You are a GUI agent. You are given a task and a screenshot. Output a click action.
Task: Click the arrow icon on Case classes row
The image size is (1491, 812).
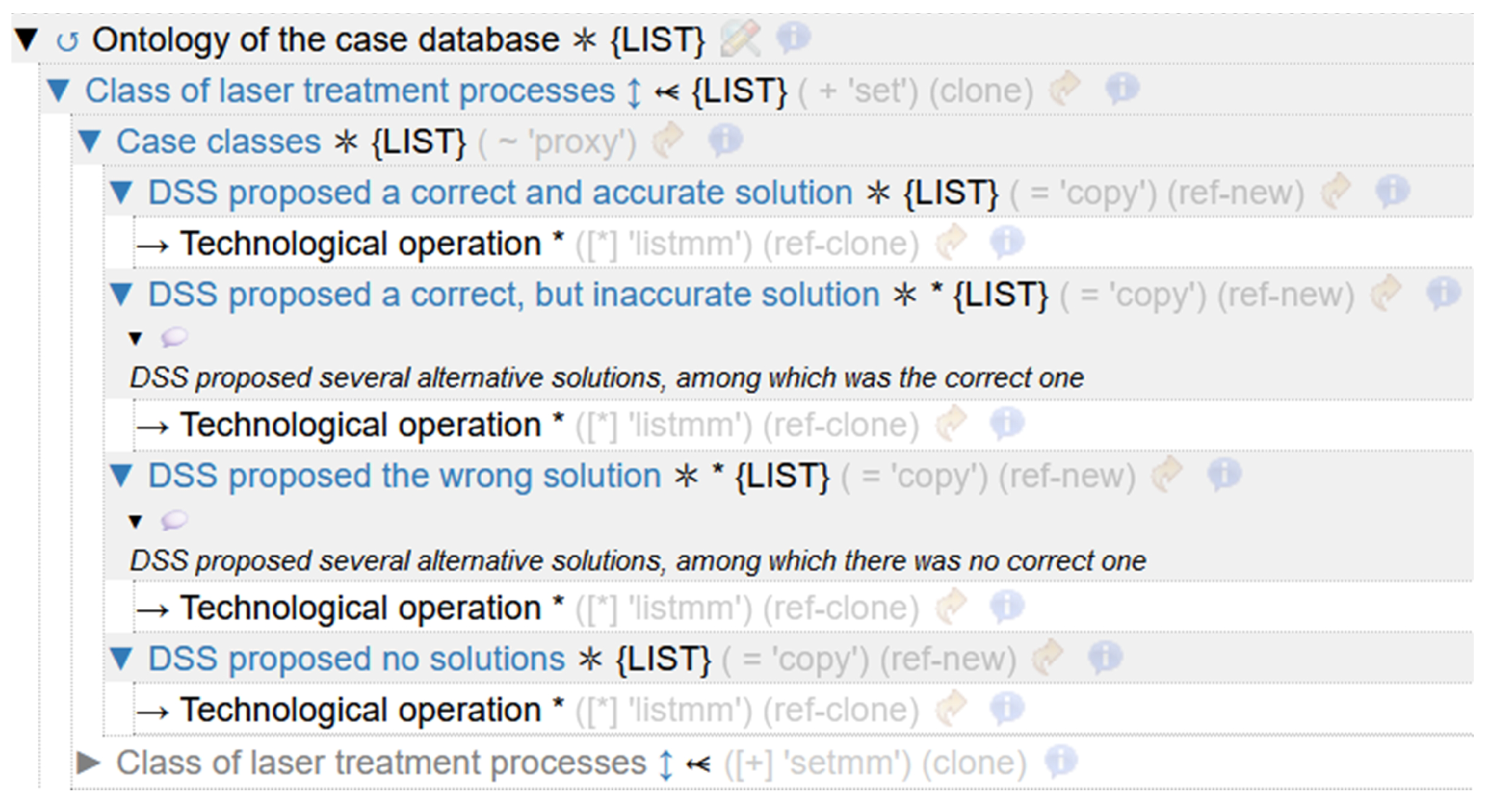668,140
